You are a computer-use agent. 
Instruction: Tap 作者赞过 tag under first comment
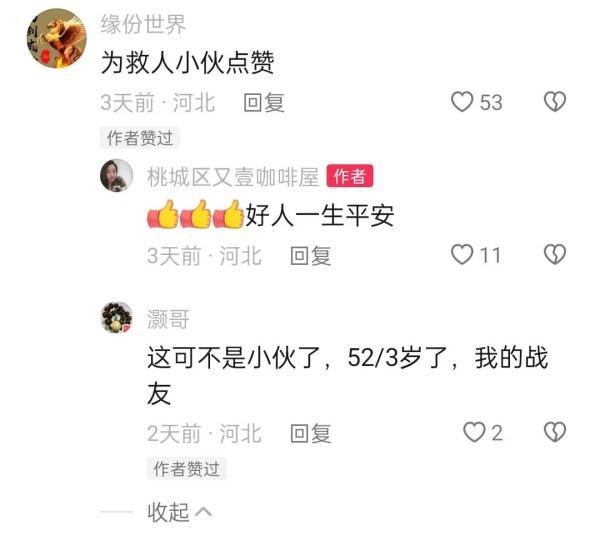click(140, 138)
